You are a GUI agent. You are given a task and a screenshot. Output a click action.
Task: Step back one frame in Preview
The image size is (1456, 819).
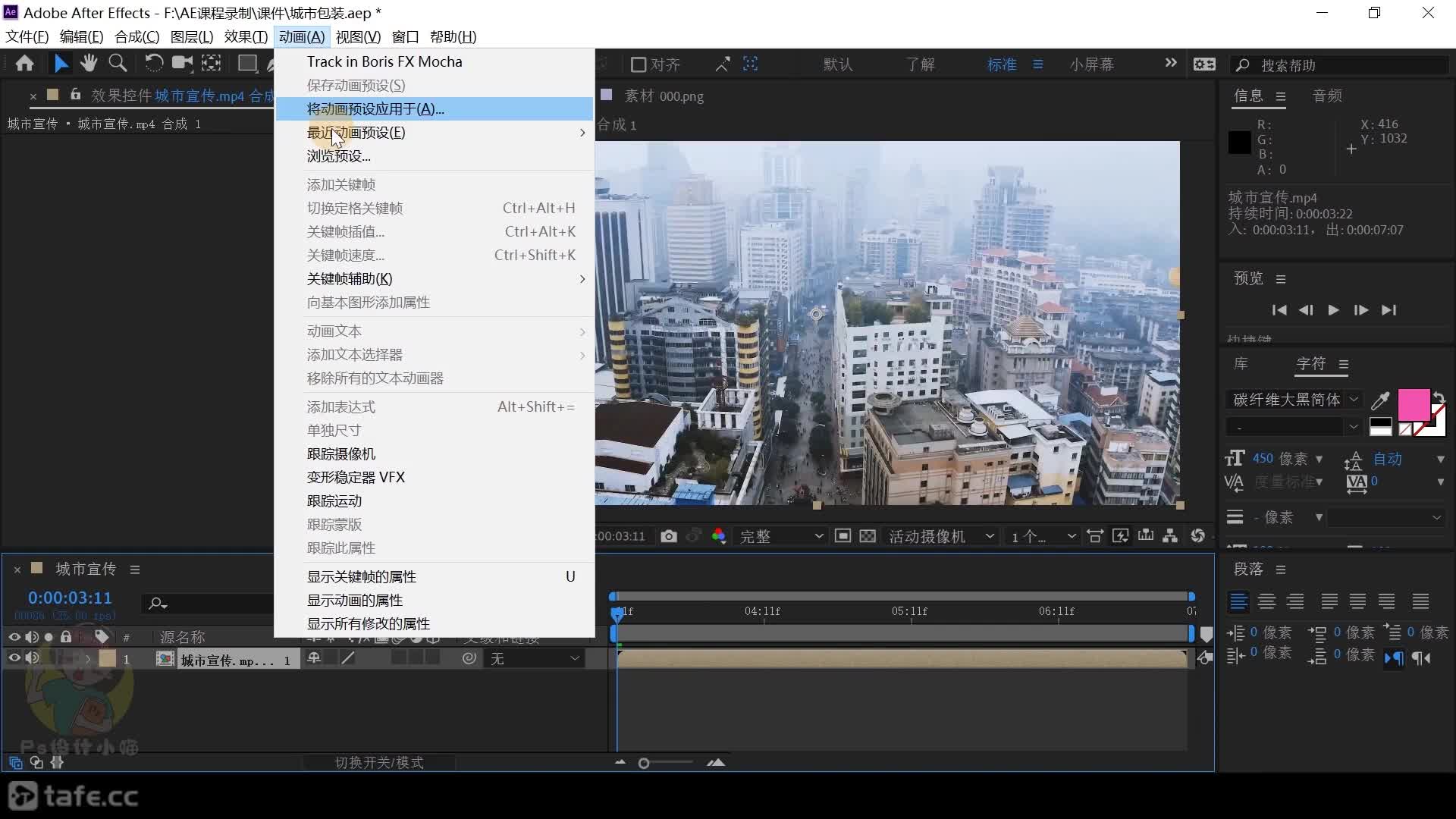[x=1306, y=310]
